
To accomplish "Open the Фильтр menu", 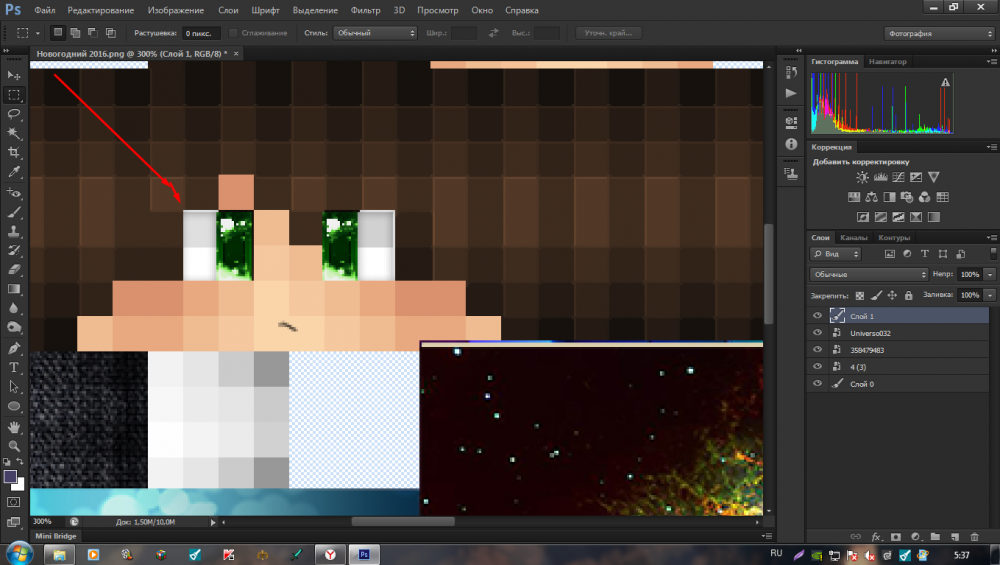I will pos(365,10).
